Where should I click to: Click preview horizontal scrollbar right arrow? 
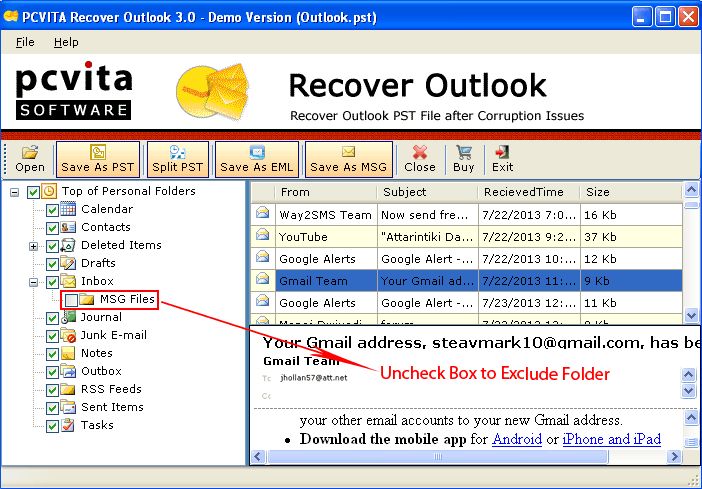point(674,457)
